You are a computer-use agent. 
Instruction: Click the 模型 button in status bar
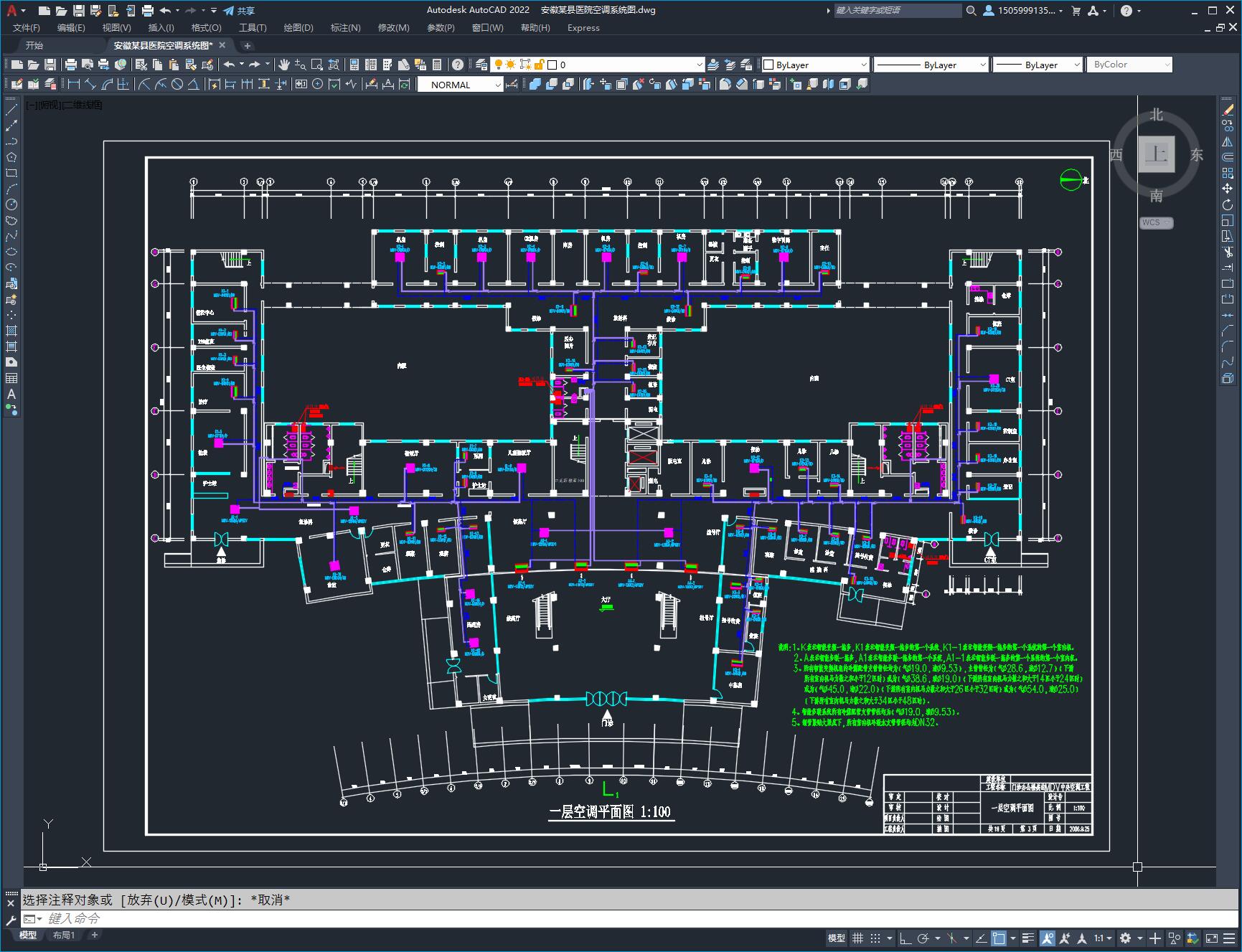[837, 938]
